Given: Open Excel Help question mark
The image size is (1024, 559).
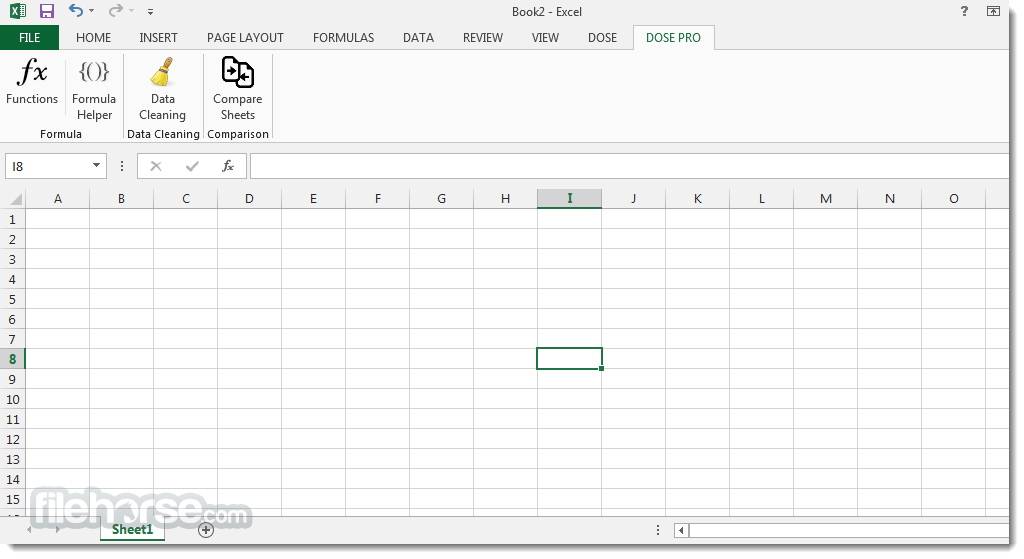Looking at the screenshot, I should pyautogui.click(x=964, y=11).
